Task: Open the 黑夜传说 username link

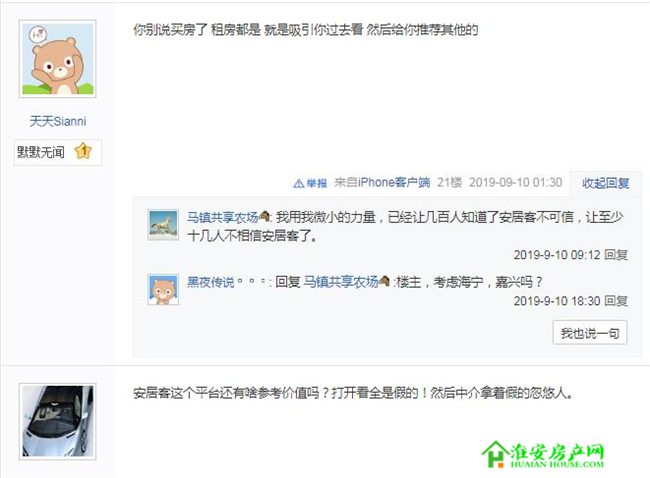Action: pyautogui.click(x=211, y=282)
